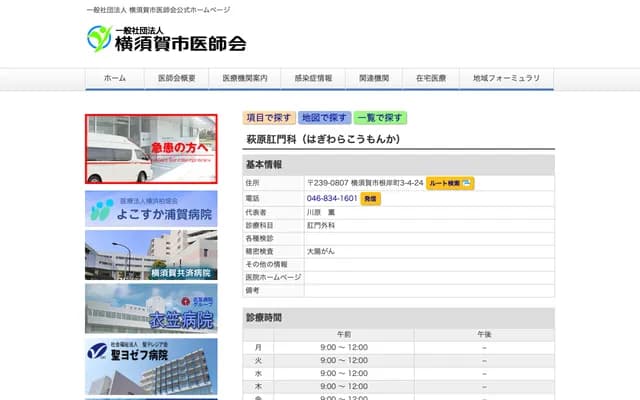Open the 医師会概要 menu item
This screenshot has width=640, height=400.
click(177, 78)
